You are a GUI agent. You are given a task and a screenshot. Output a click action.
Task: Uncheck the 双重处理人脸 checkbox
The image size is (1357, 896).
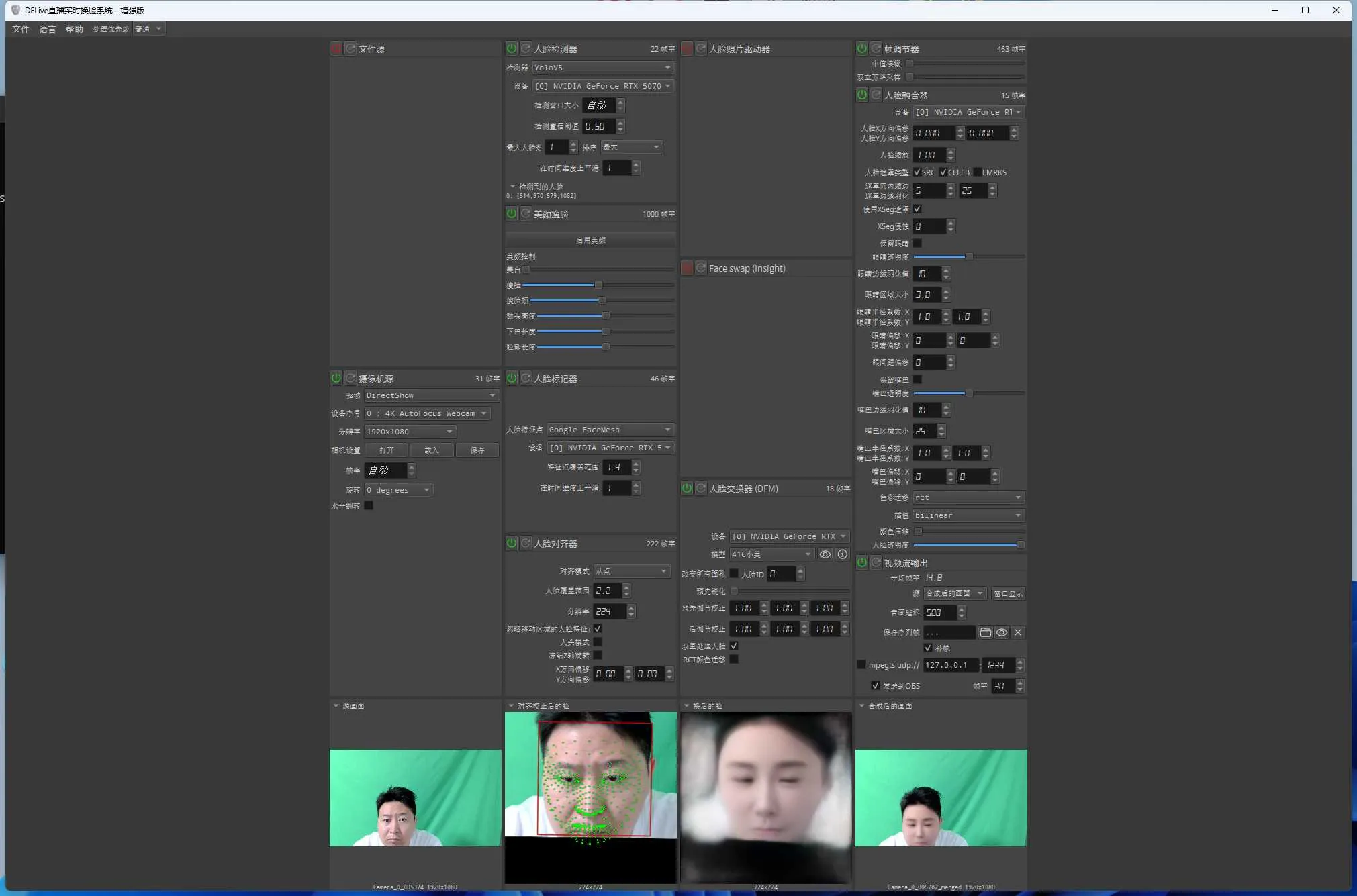734,646
